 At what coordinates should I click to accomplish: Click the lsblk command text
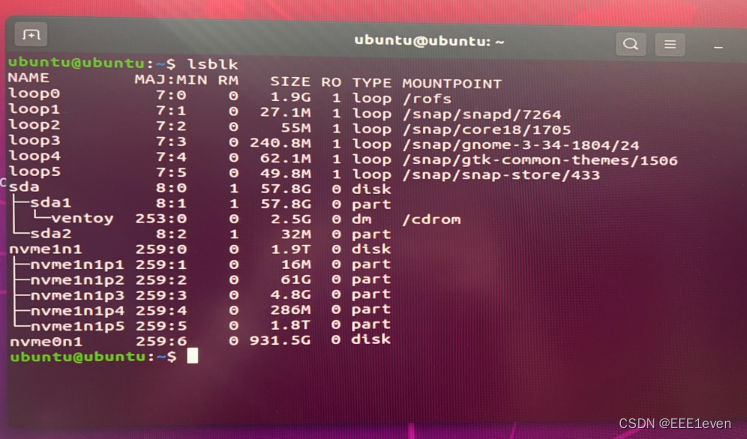(212, 64)
